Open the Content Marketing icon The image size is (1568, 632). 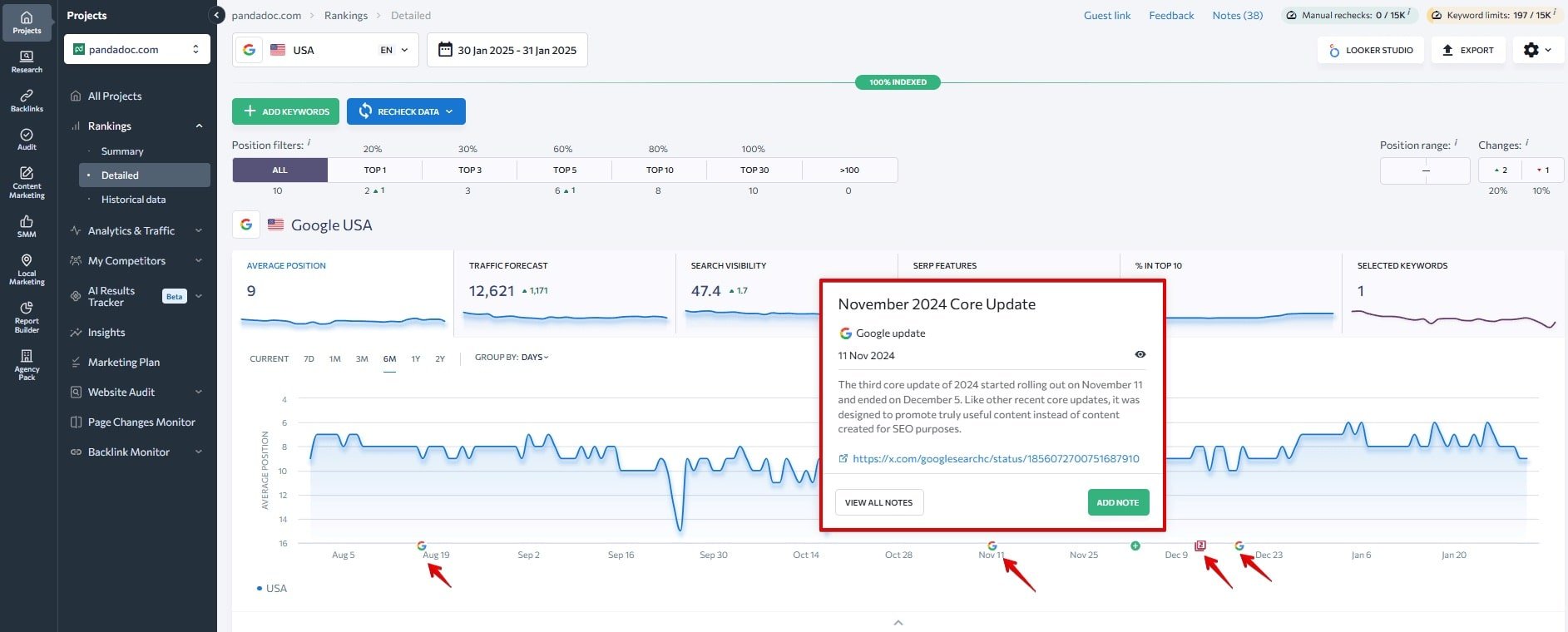(x=27, y=173)
